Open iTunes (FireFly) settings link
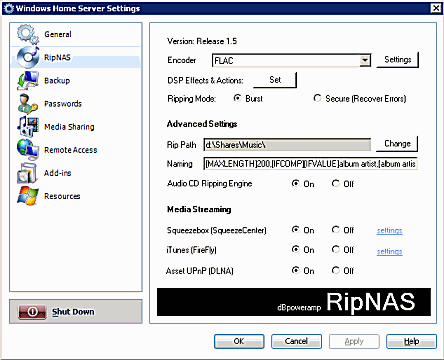 tap(389, 251)
